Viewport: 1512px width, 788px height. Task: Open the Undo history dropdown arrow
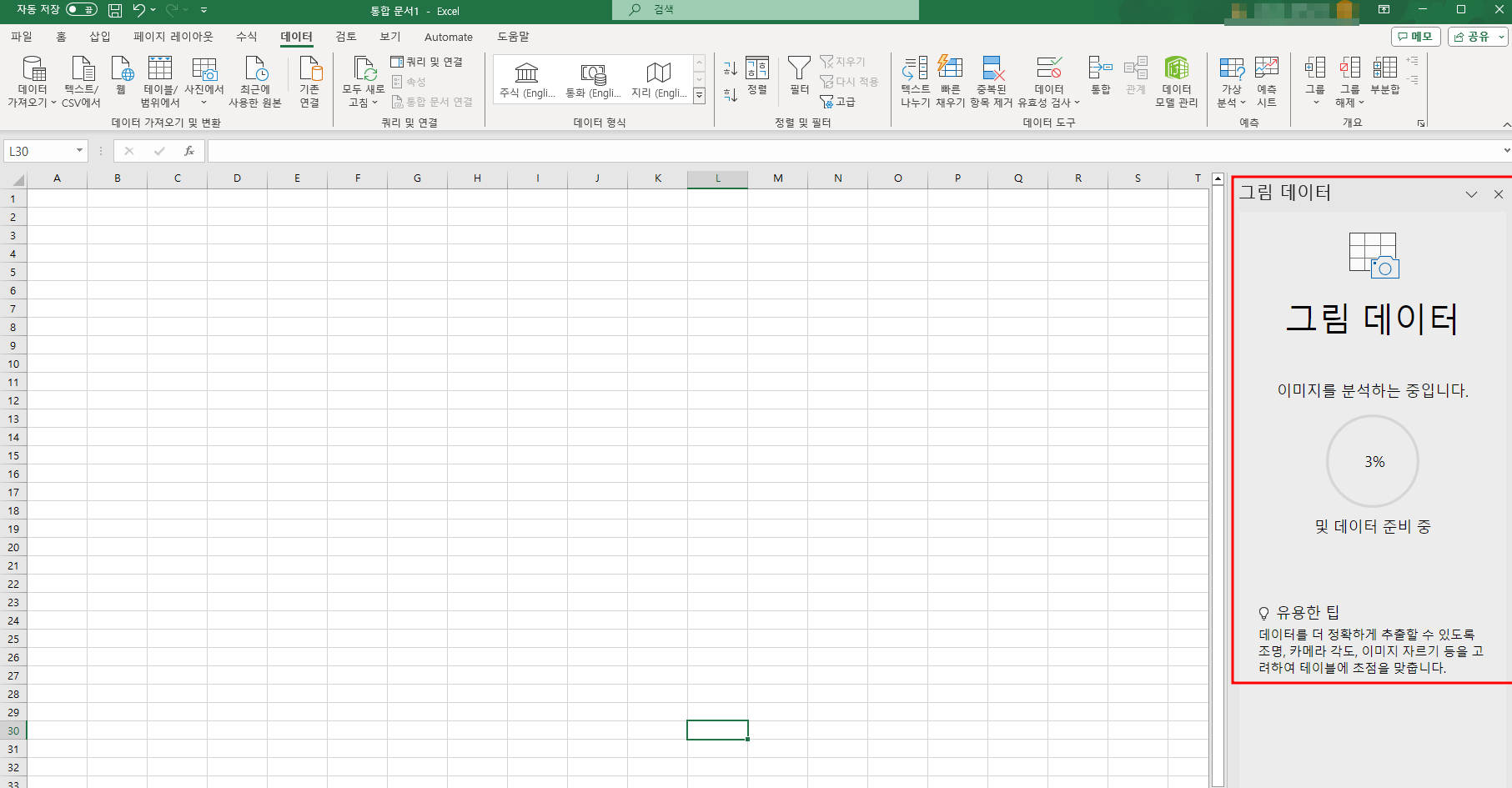[x=153, y=10]
